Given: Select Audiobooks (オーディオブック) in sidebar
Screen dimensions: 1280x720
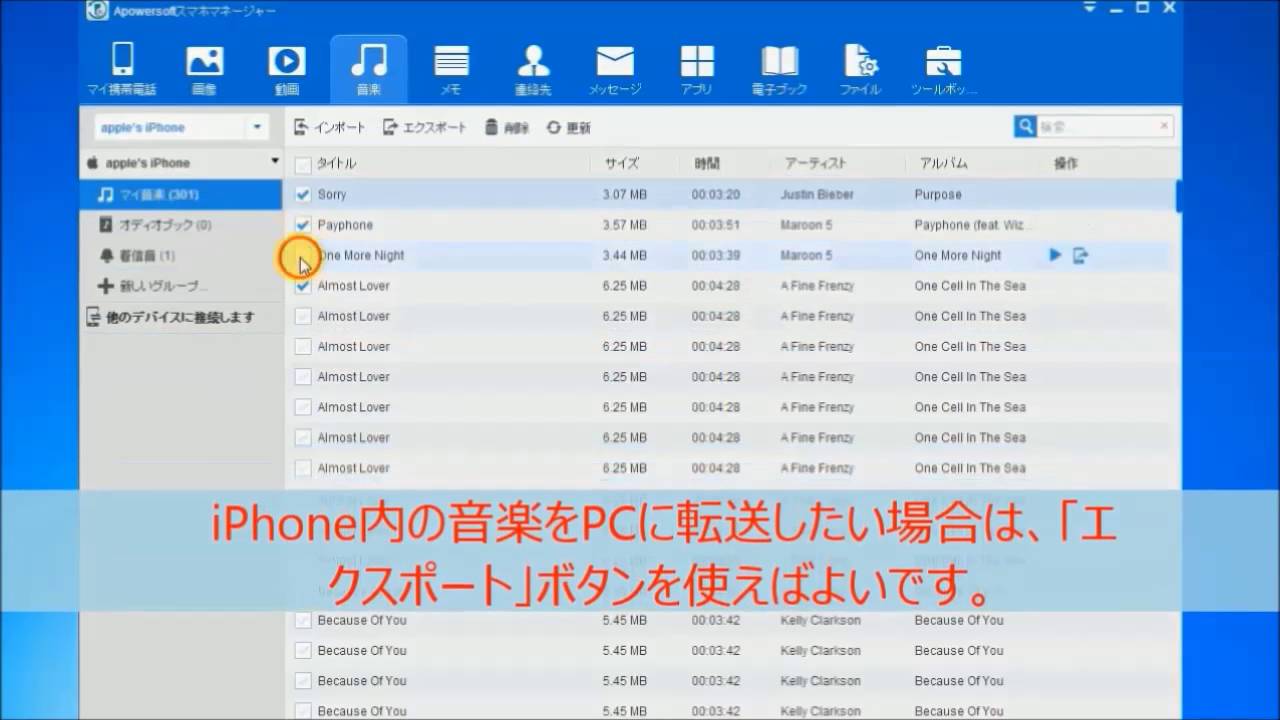Looking at the screenshot, I should coord(181,225).
